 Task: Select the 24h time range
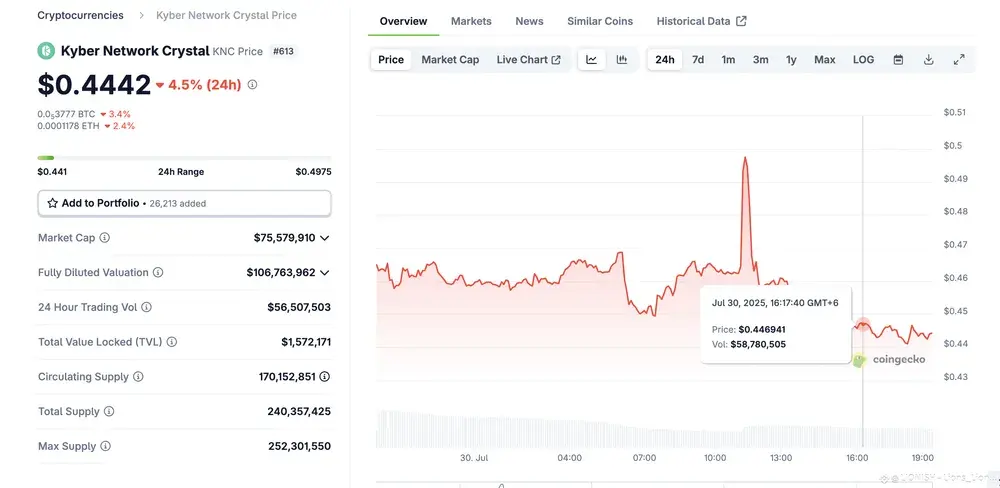coord(665,59)
